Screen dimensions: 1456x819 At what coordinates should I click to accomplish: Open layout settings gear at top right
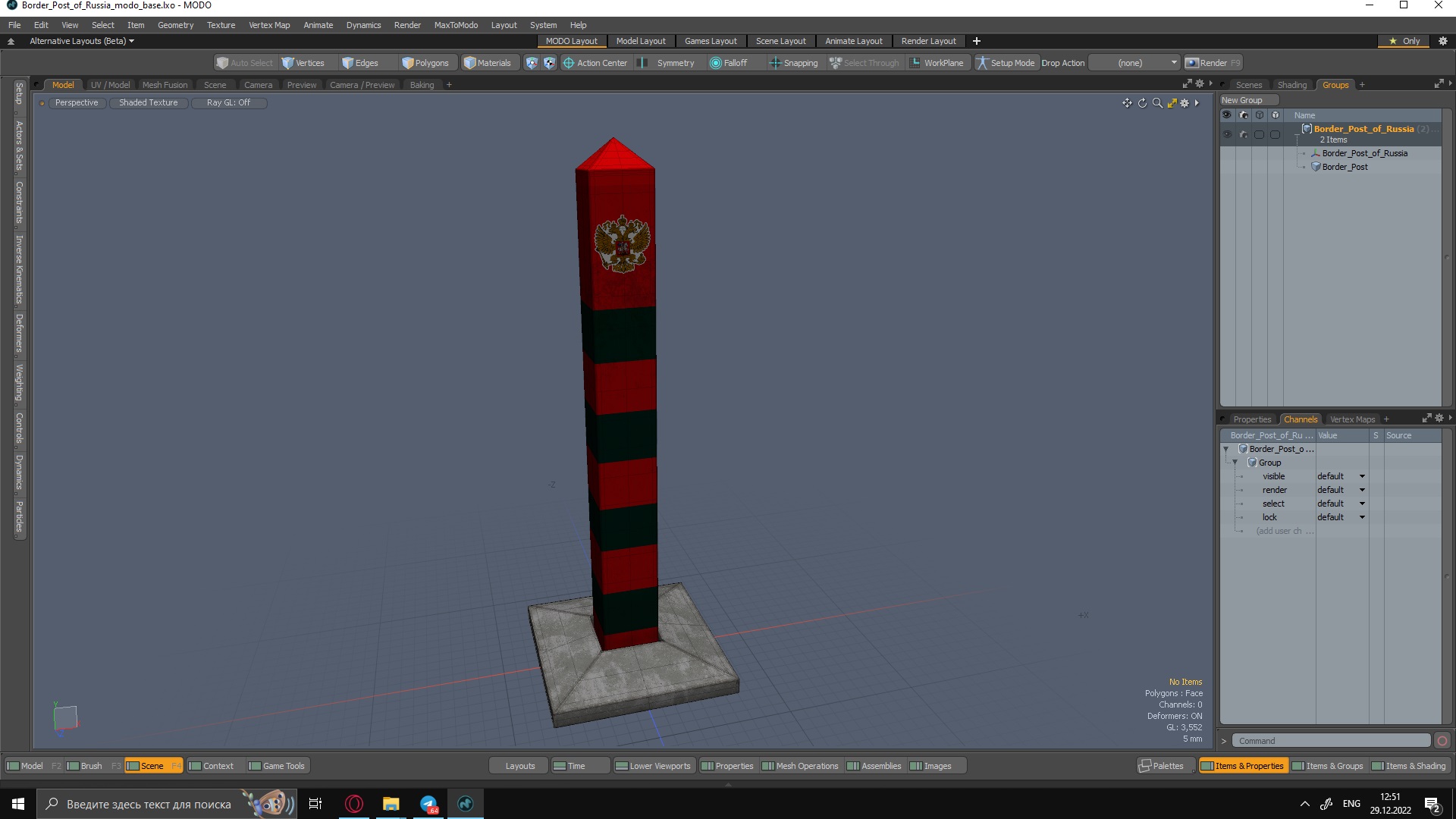pyautogui.click(x=1443, y=41)
